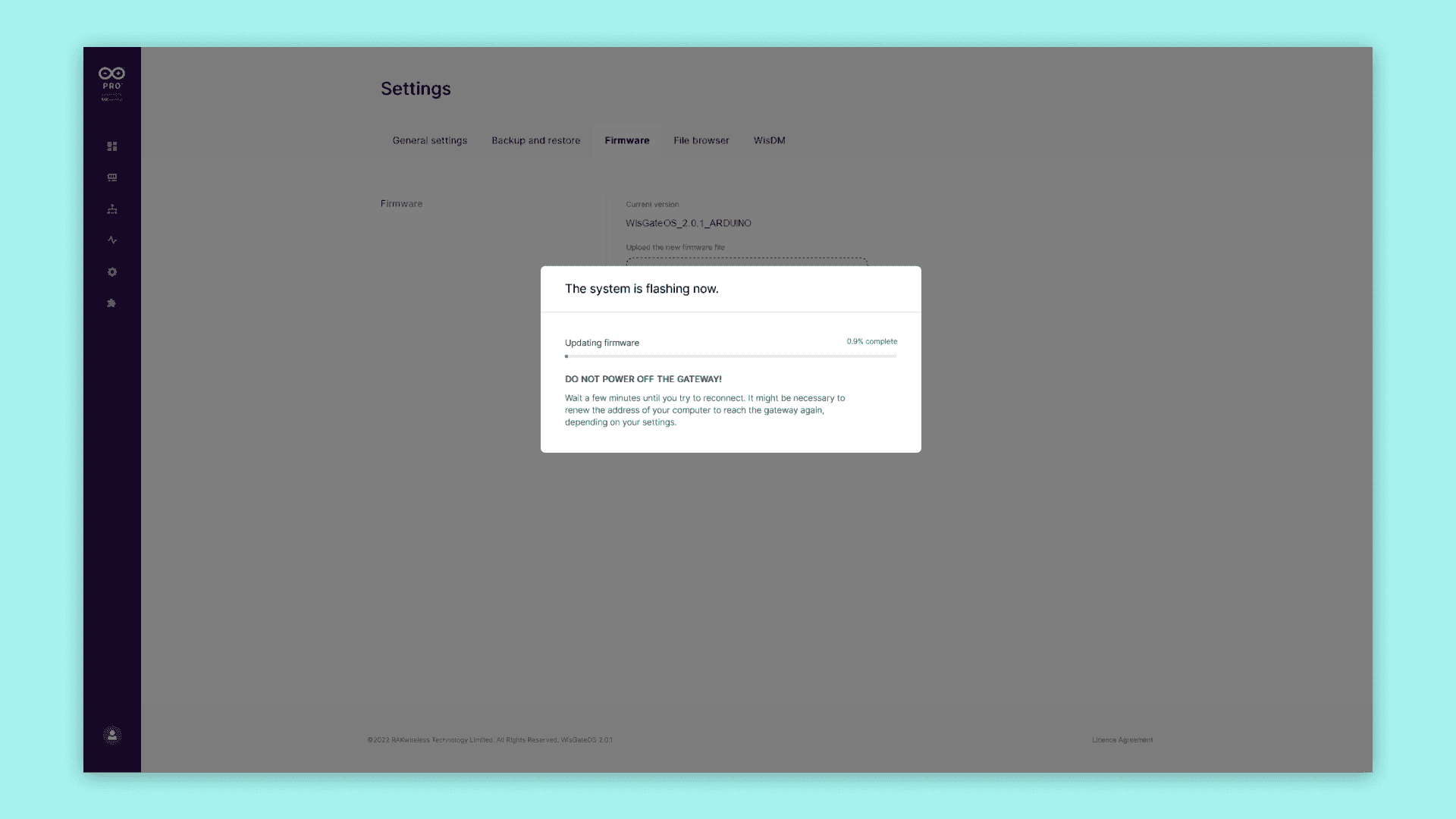Screen dimensions: 1456x819
Task: Open the Settings gear sidebar icon
Action: point(112,272)
